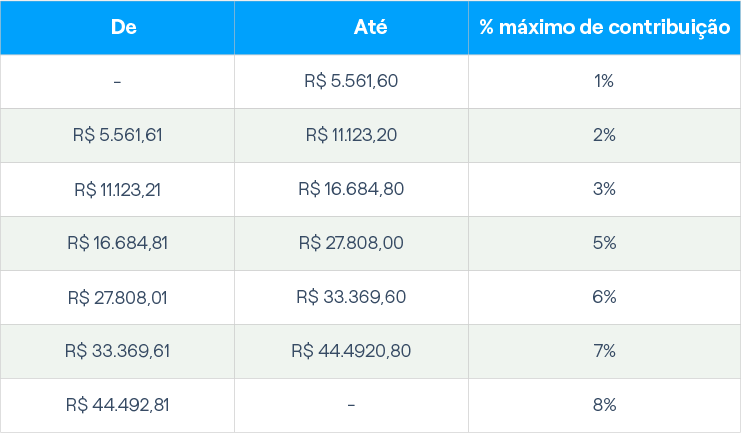Select the 7% contribution cell
Image resolution: width=741 pixels, height=433 pixels.
[604, 351]
